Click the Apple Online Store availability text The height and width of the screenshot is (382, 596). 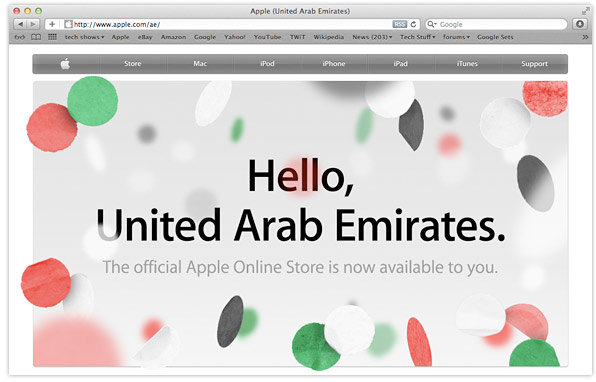(x=300, y=267)
